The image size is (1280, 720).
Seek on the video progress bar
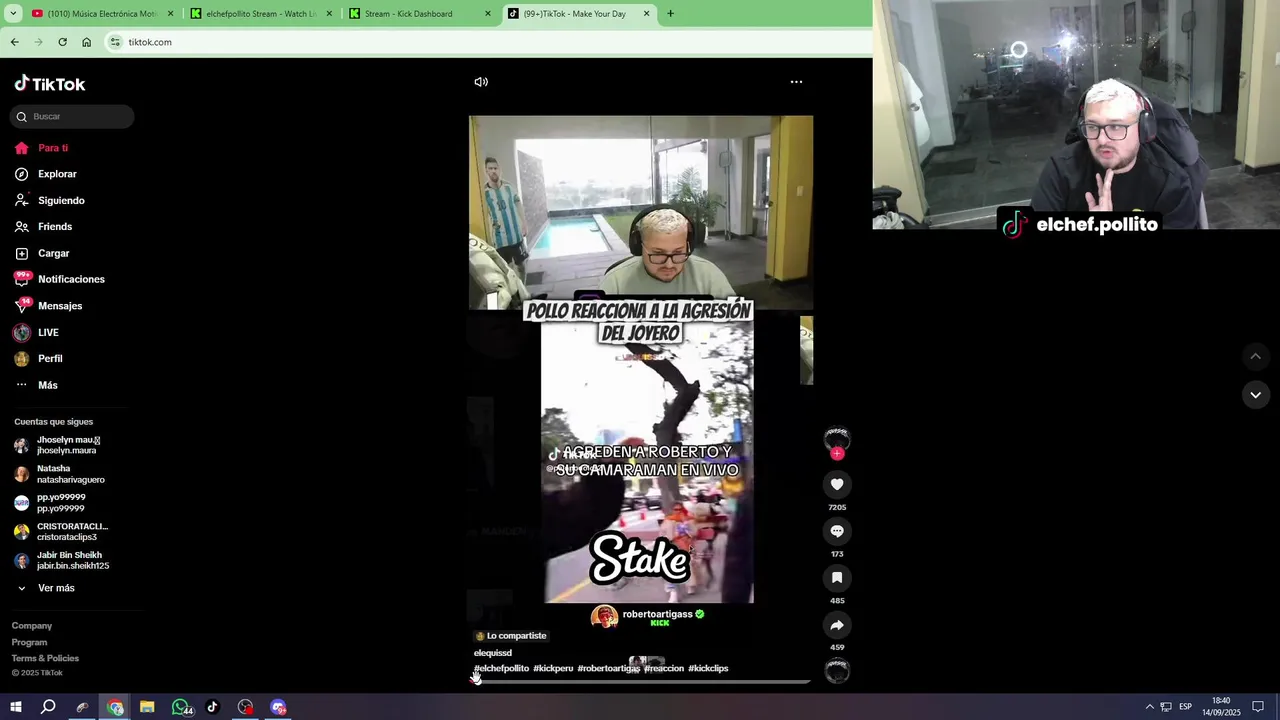pyautogui.click(x=641, y=682)
